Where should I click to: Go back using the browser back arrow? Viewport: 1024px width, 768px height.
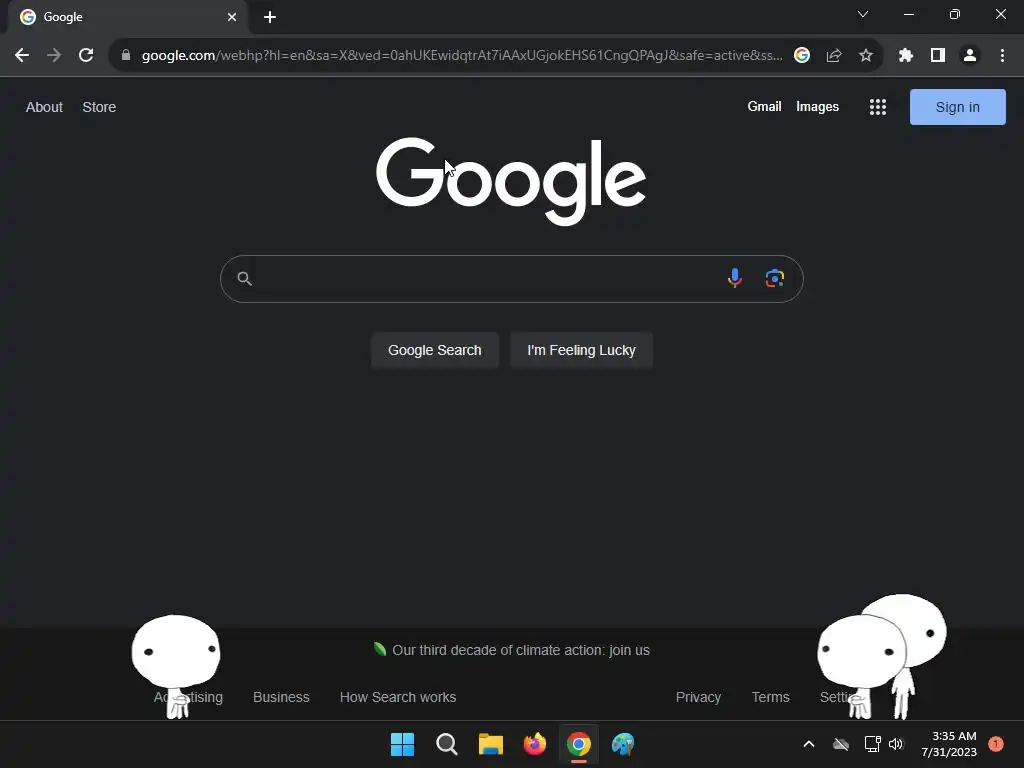pyautogui.click(x=22, y=56)
